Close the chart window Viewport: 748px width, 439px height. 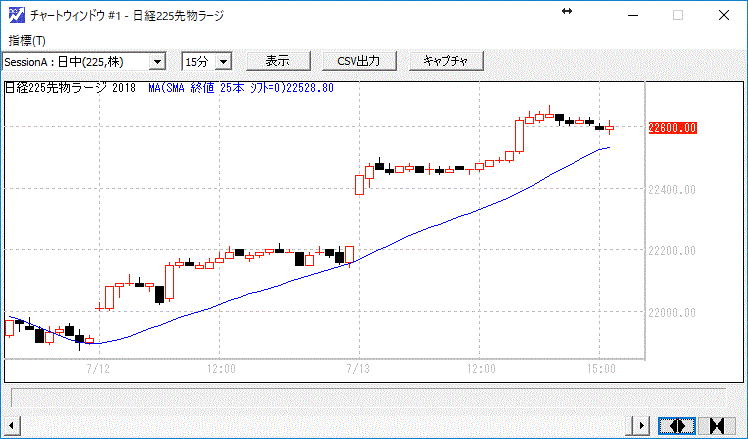pos(724,15)
